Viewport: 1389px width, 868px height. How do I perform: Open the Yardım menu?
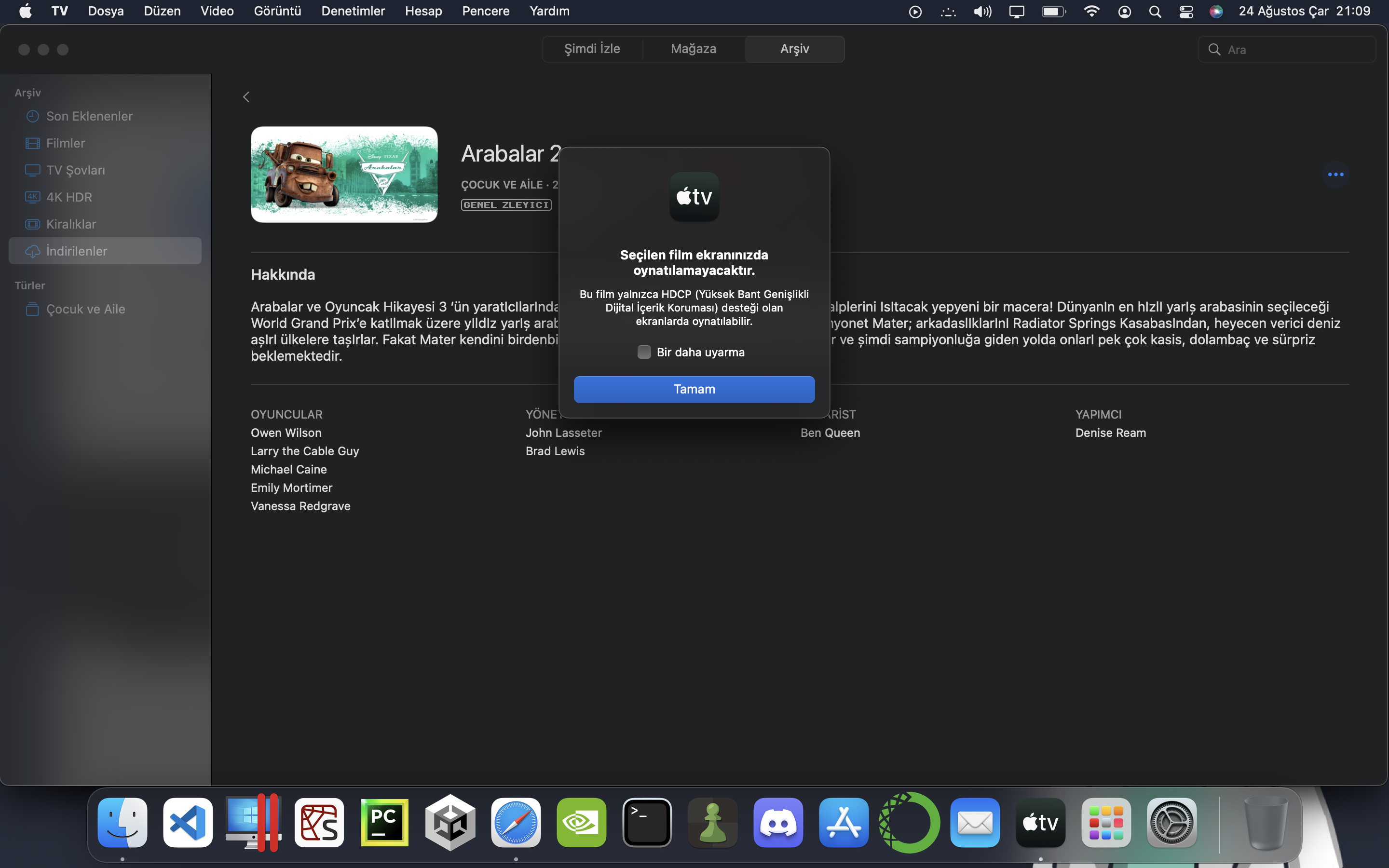pyautogui.click(x=549, y=11)
